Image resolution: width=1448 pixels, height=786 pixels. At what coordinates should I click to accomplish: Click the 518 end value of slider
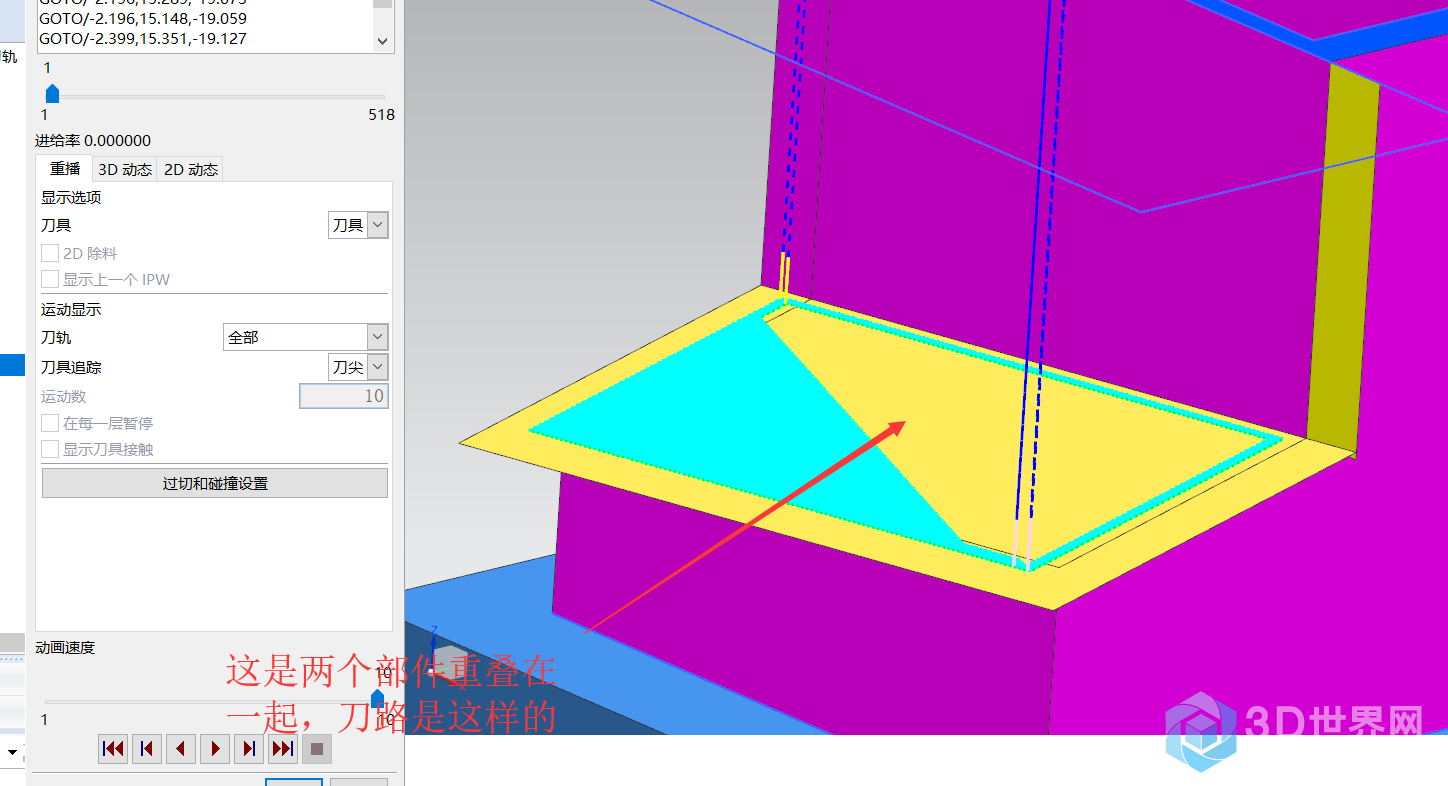(381, 115)
